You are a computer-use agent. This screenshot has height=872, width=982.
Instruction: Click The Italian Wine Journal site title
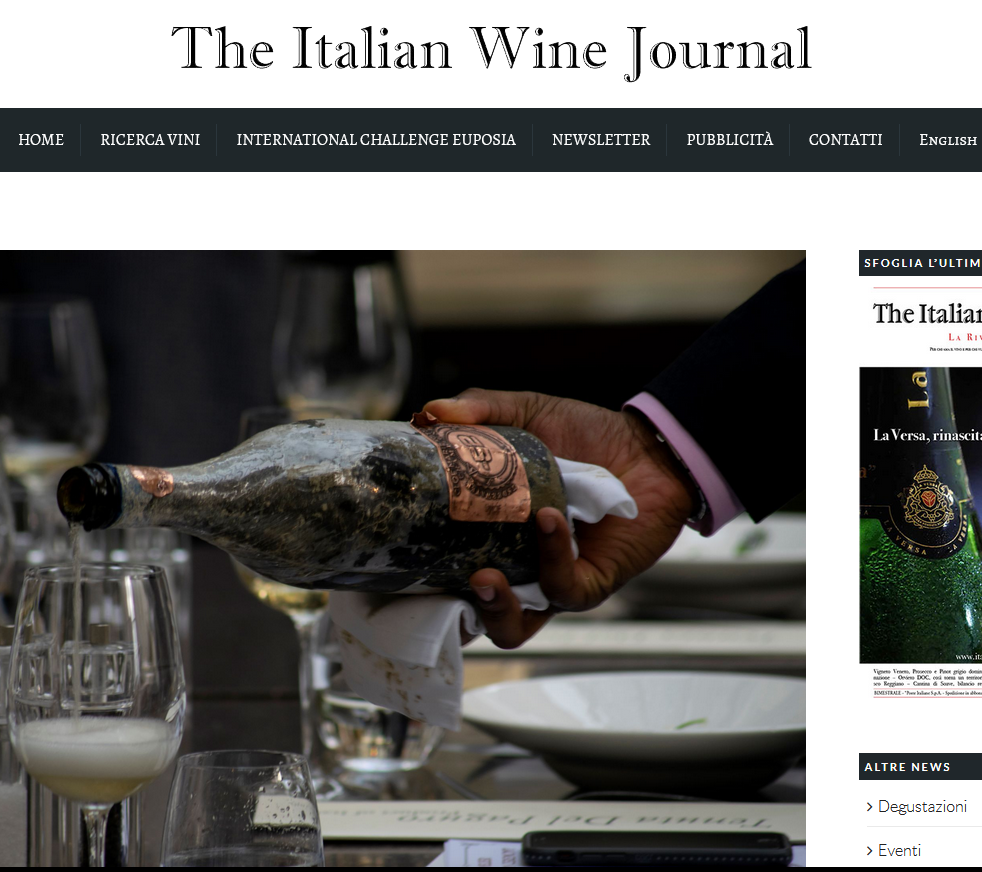pos(492,50)
